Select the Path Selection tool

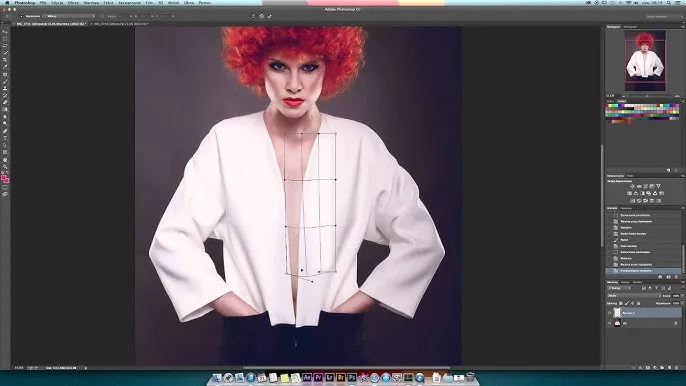pyautogui.click(x=5, y=145)
